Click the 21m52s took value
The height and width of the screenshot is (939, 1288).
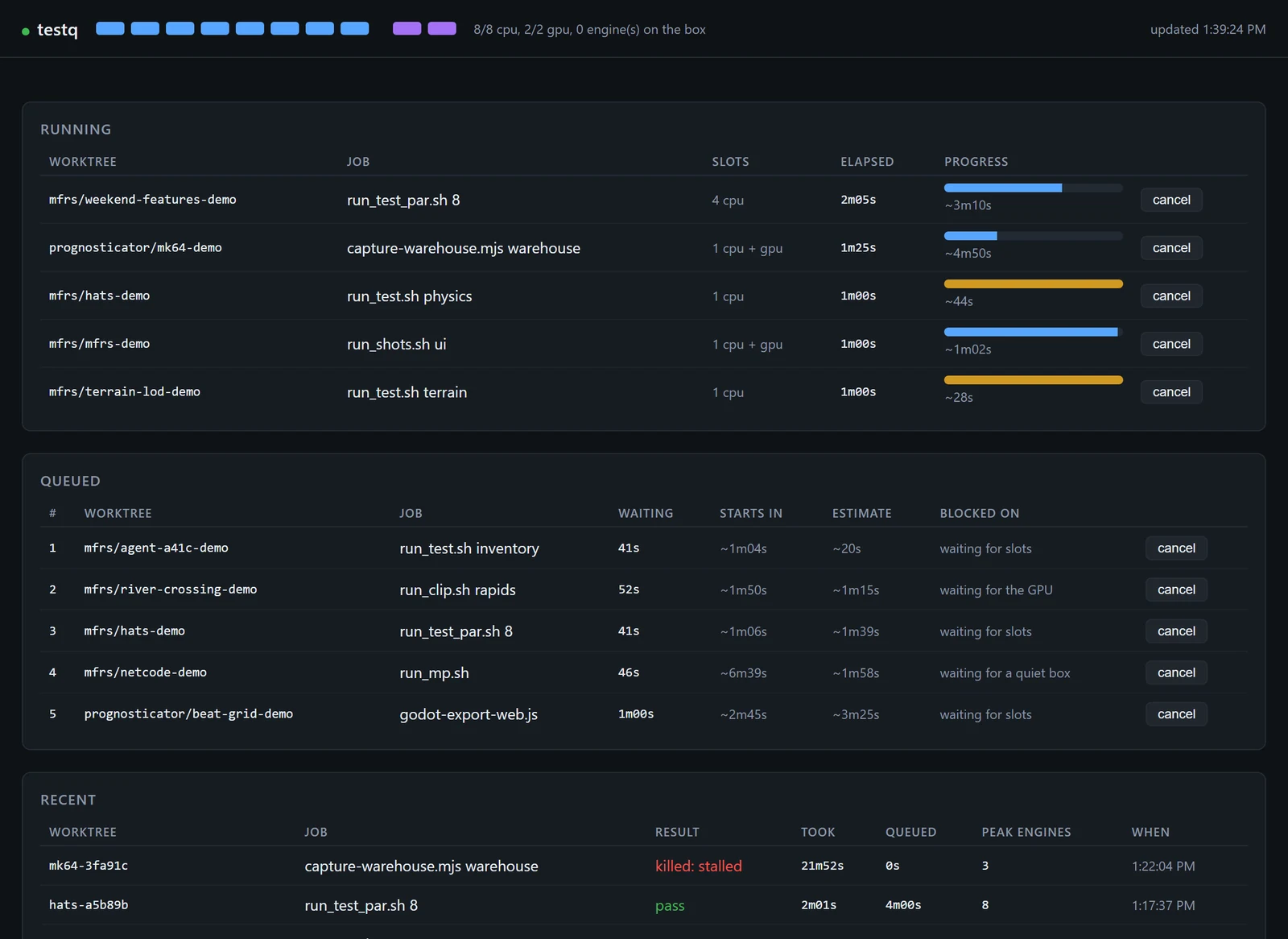(x=822, y=866)
